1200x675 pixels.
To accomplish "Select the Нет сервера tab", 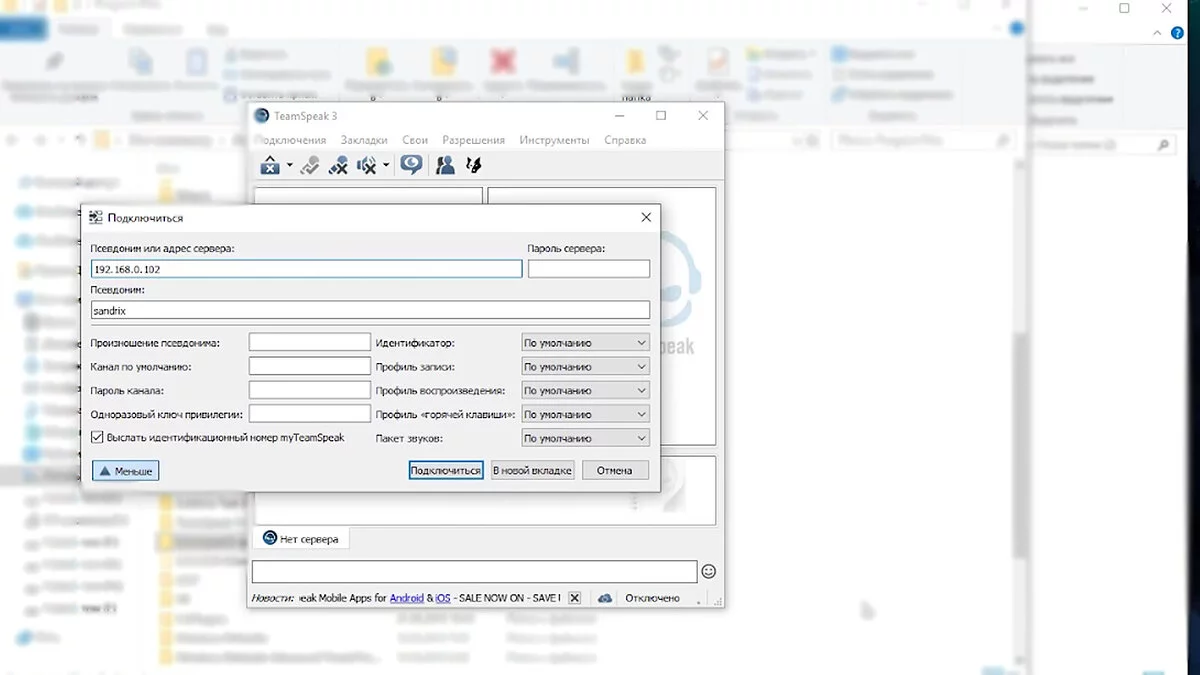I will 302,539.
